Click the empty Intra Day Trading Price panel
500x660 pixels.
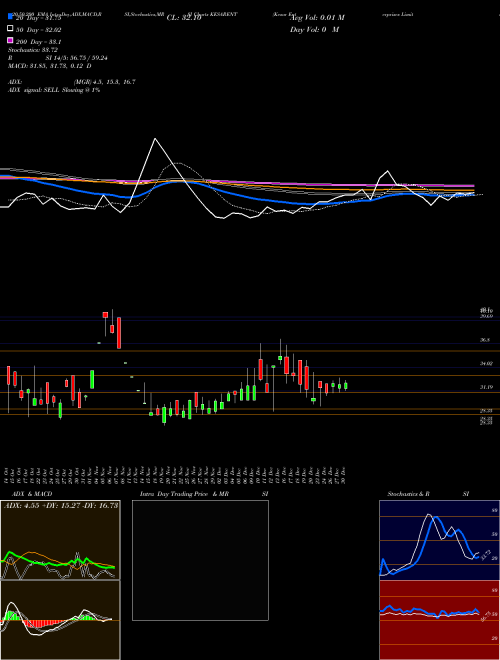coord(200,560)
